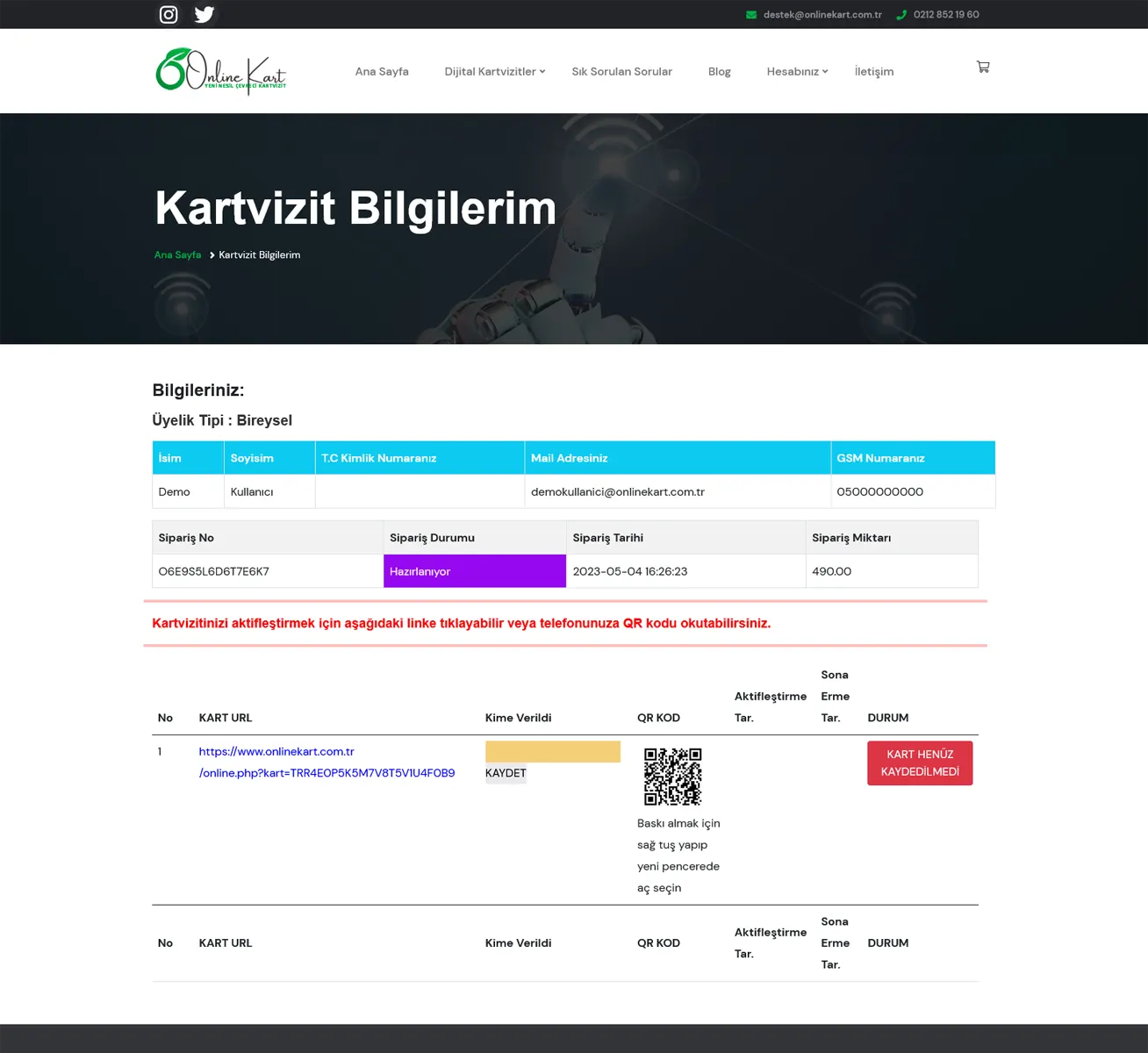Click the 0212 852 19 60 phone number
The width and height of the screenshot is (1148, 1053).
[x=946, y=15]
